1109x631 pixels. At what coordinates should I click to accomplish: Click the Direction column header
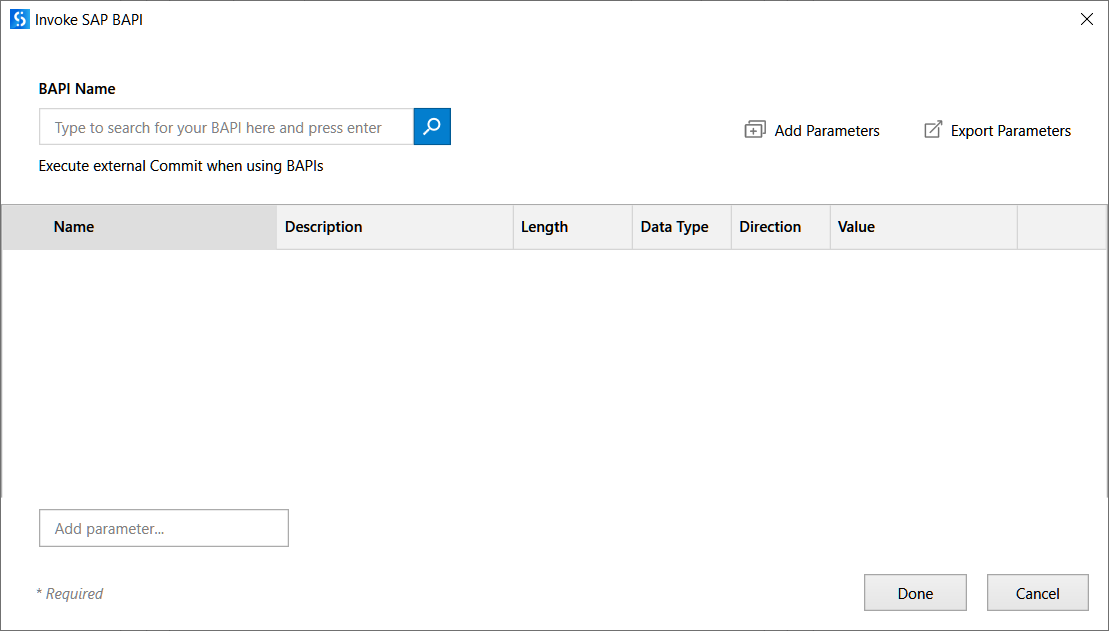781,227
